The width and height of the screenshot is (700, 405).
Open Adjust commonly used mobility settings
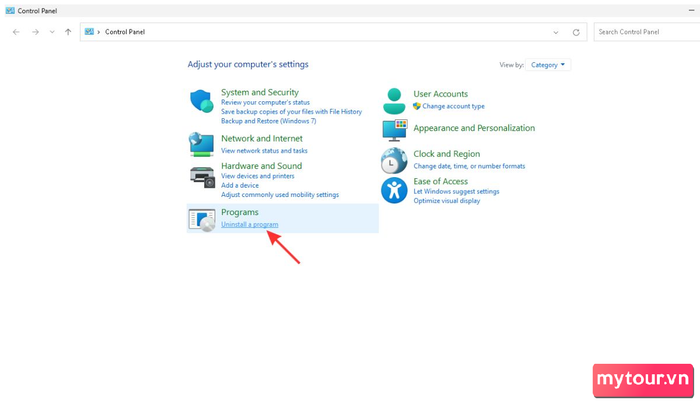tap(279, 195)
